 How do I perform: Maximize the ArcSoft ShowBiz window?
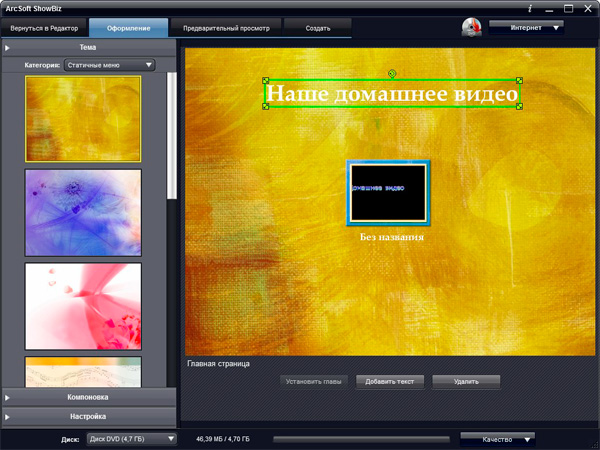coord(569,8)
